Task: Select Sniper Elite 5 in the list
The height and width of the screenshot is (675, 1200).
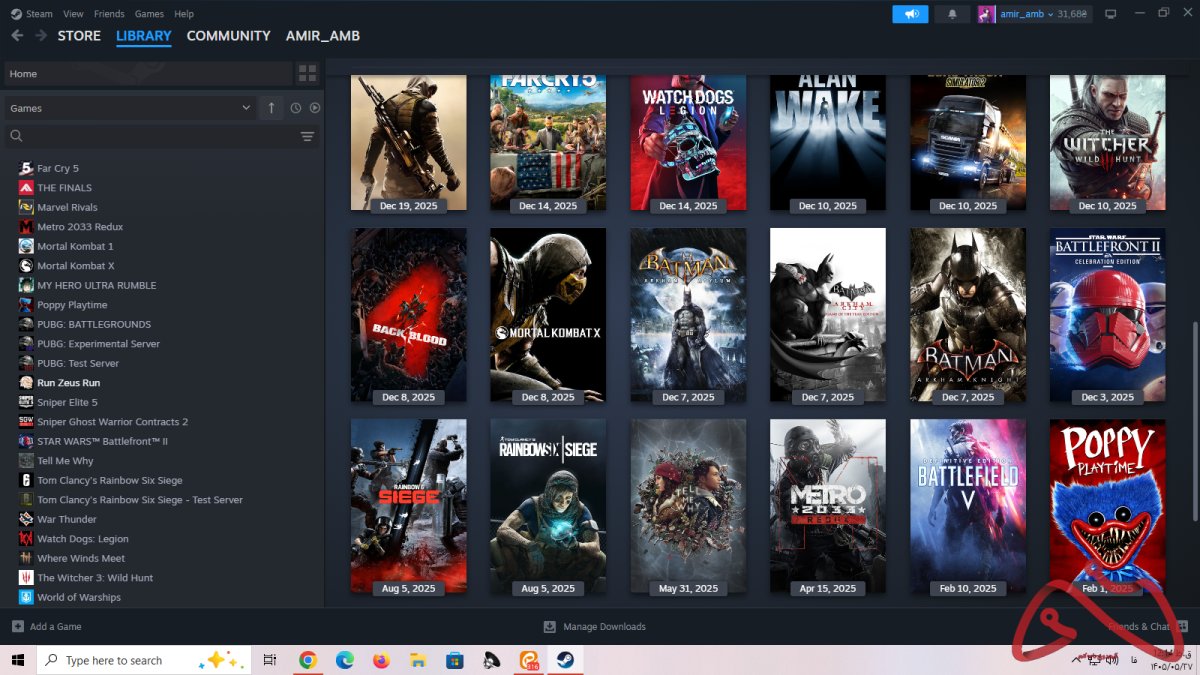Action: click(67, 402)
